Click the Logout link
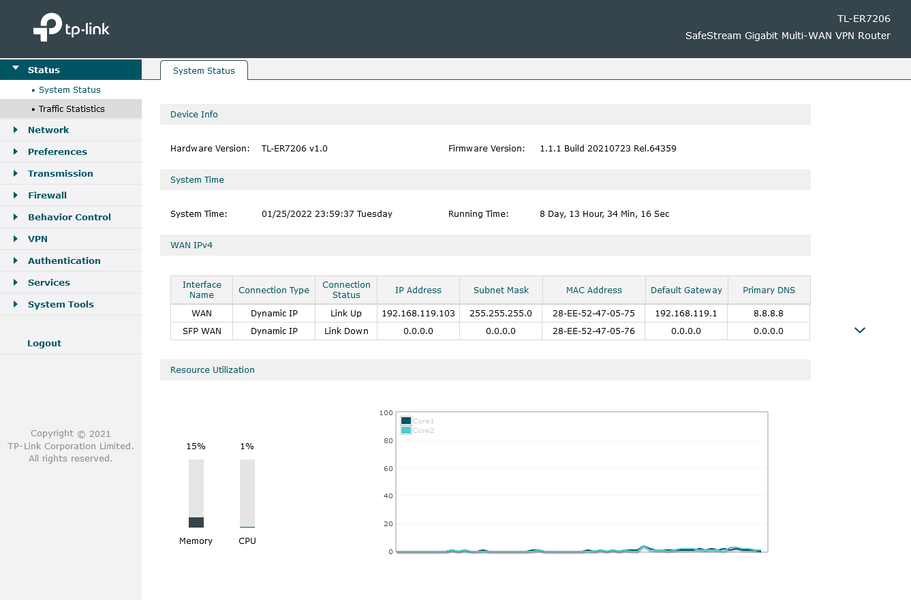This screenshot has height=600, width=911. coord(44,343)
